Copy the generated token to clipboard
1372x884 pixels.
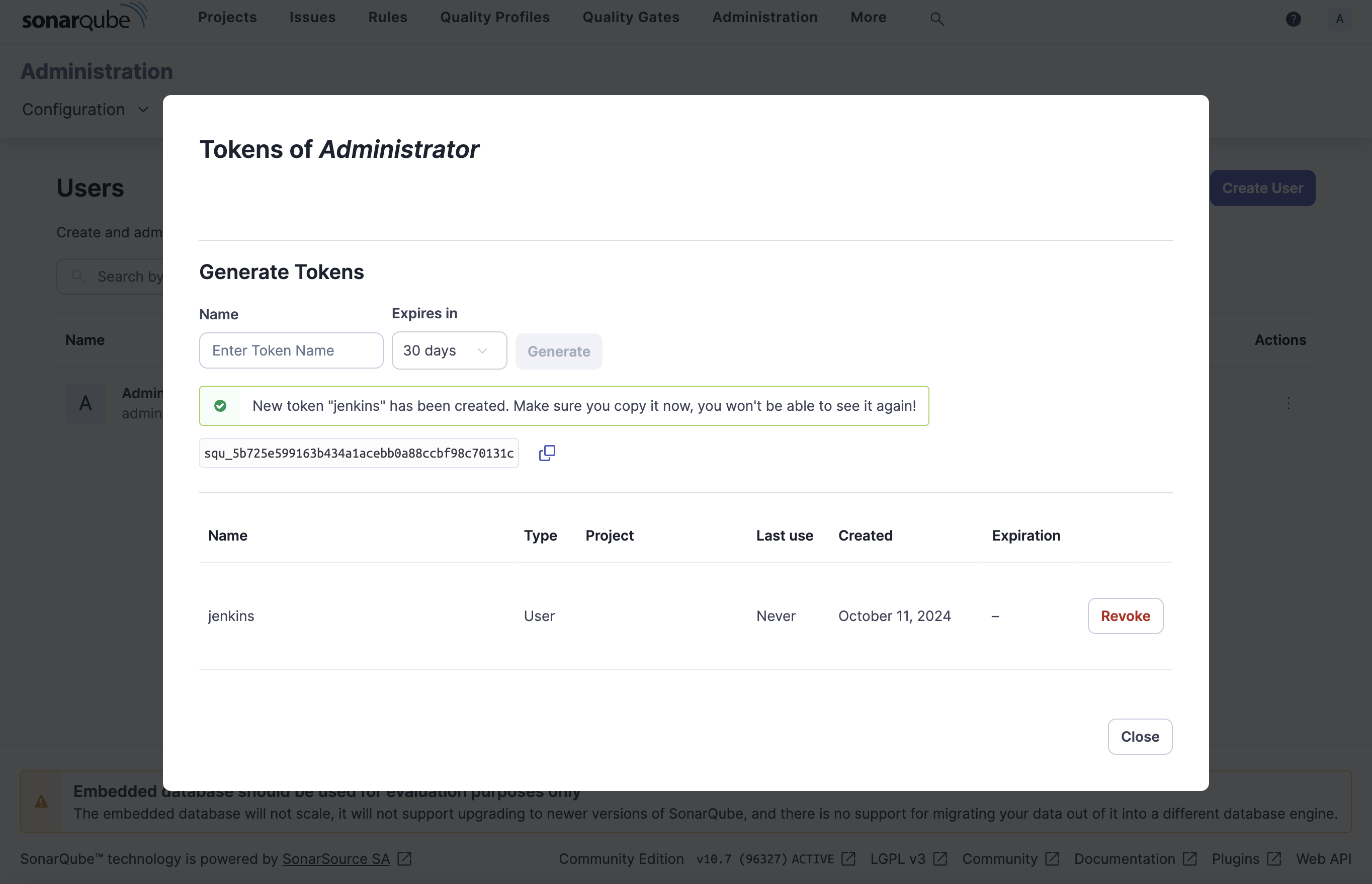(x=547, y=453)
